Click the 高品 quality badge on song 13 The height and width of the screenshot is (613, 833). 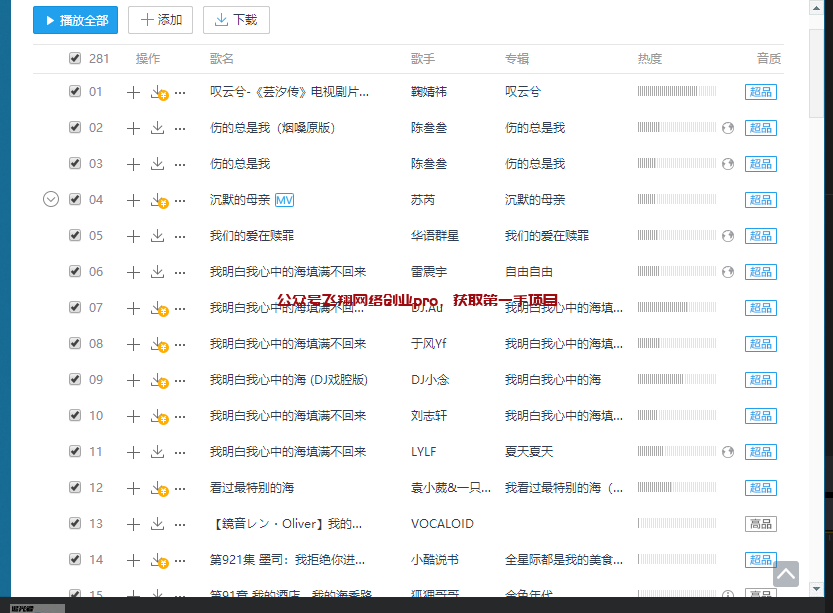(760, 524)
